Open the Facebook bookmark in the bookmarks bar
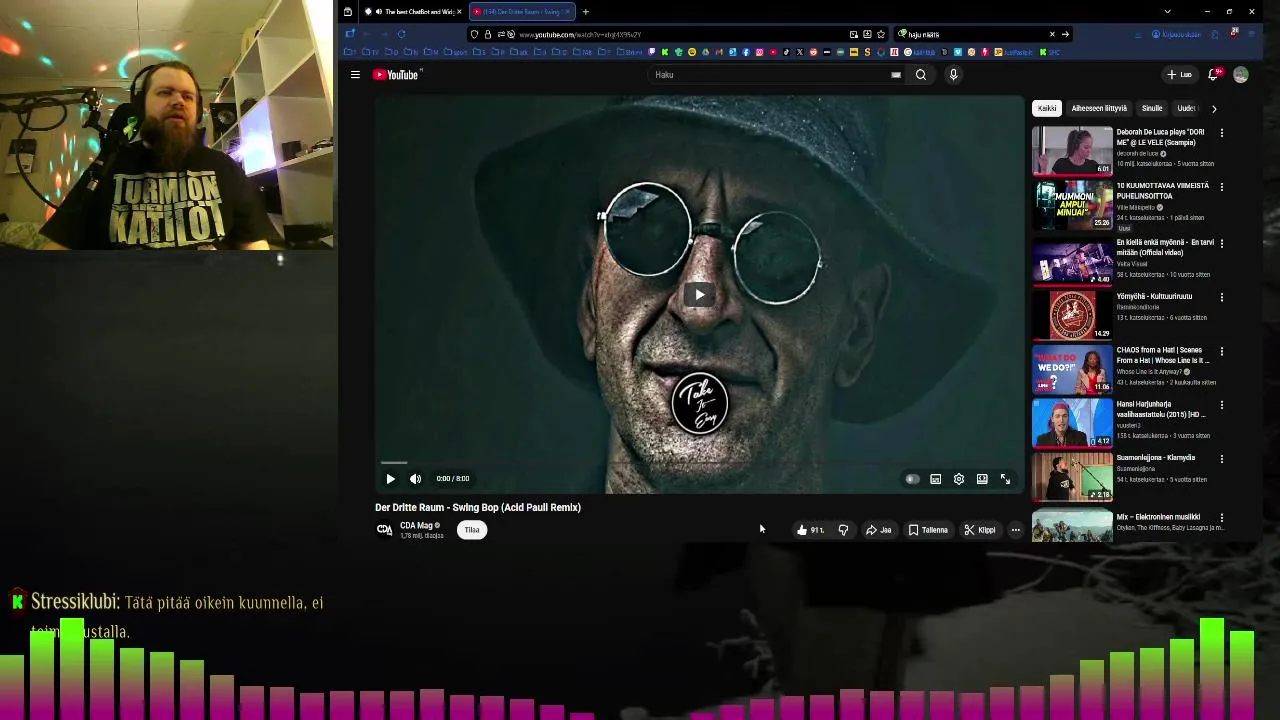The image size is (1280, 720). [x=746, y=52]
